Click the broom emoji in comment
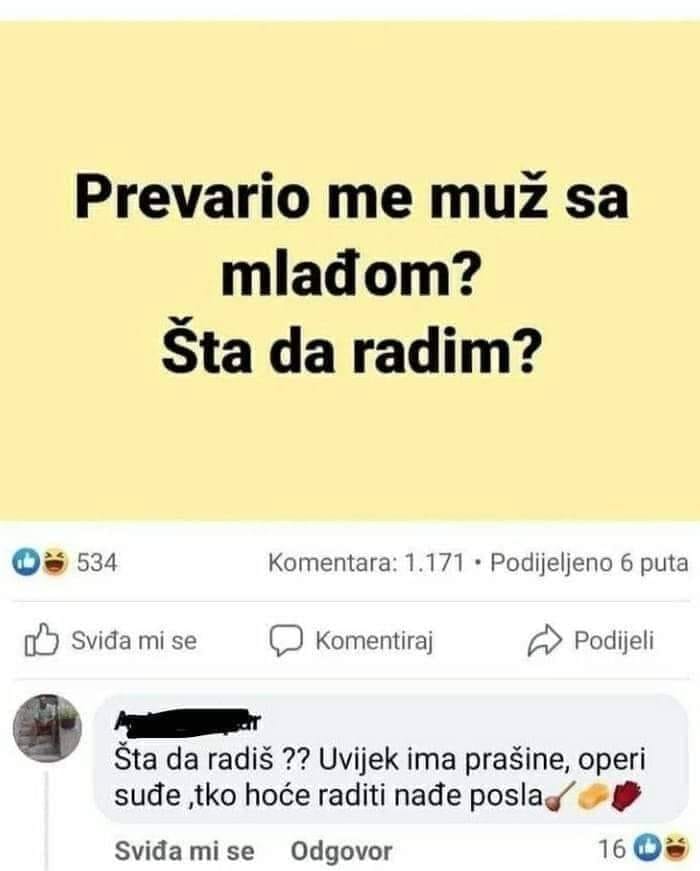This screenshot has height=871, width=700. tap(559, 797)
